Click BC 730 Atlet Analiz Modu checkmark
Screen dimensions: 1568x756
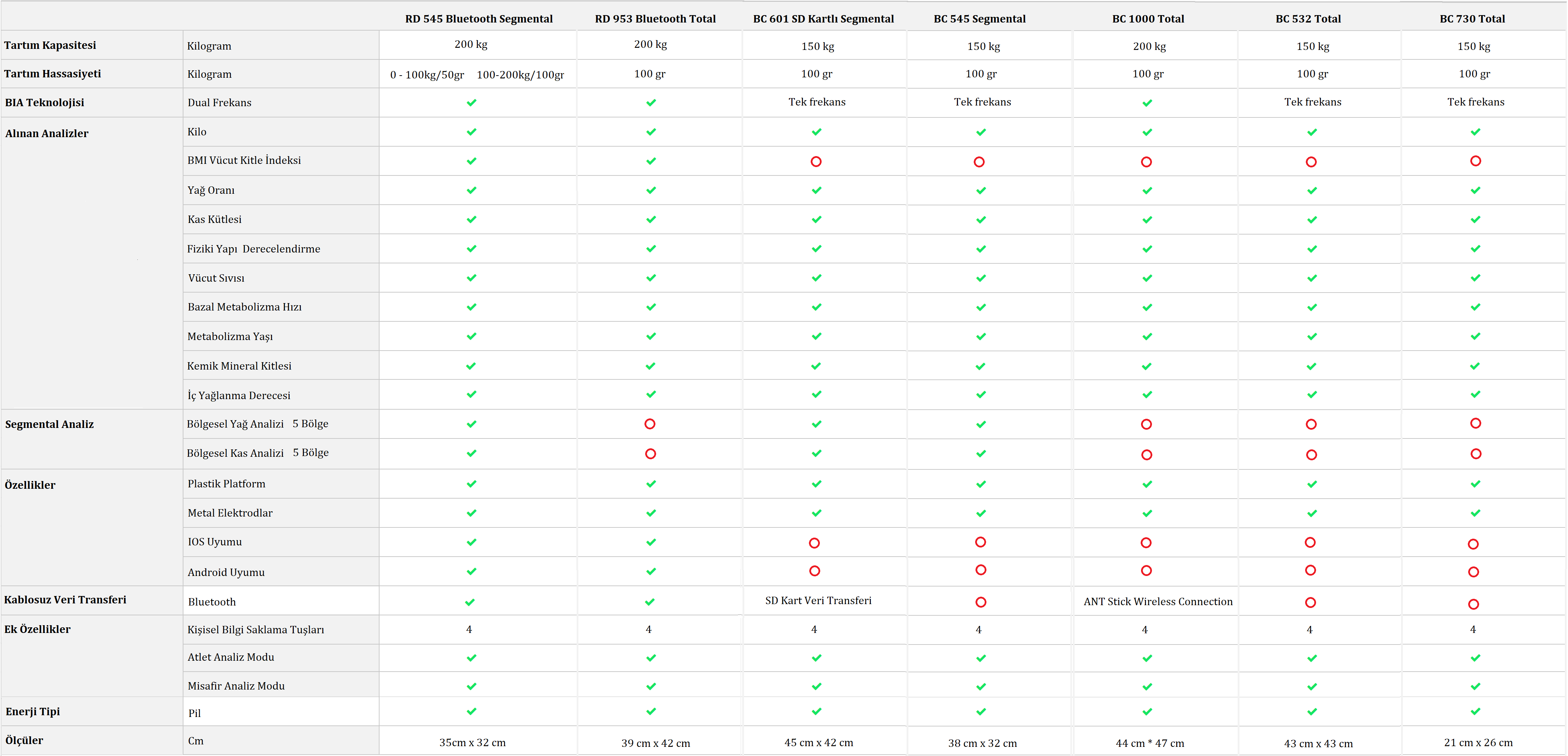click(1475, 658)
